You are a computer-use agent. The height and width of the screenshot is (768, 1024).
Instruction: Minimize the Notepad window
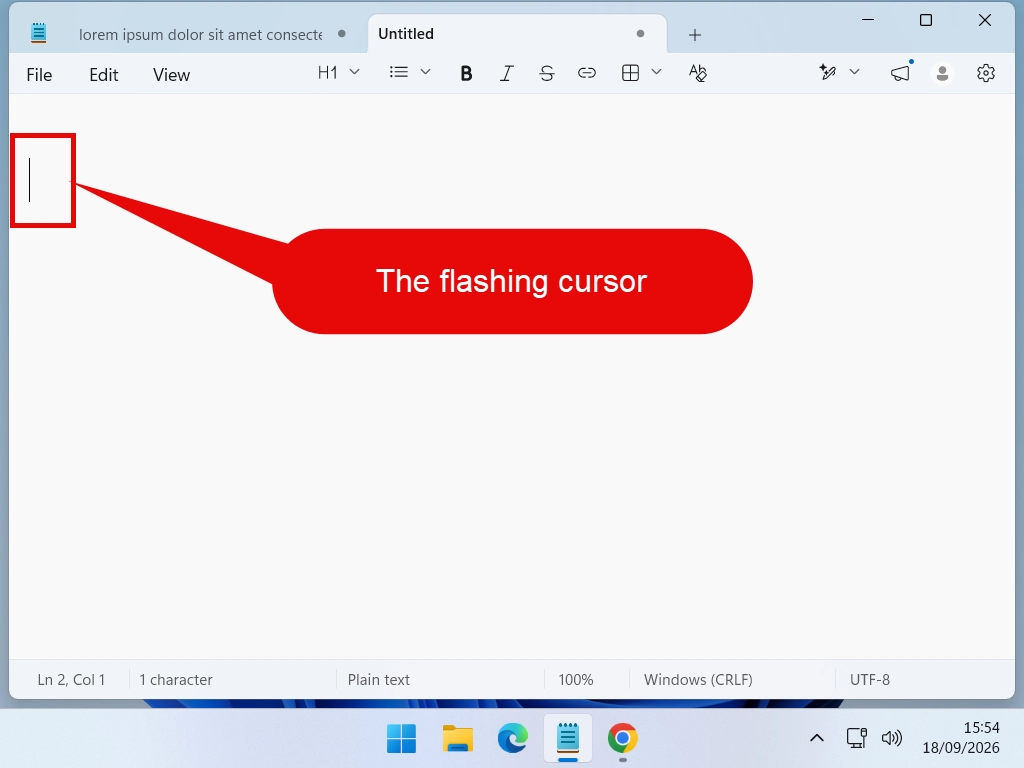click(868, 20)
